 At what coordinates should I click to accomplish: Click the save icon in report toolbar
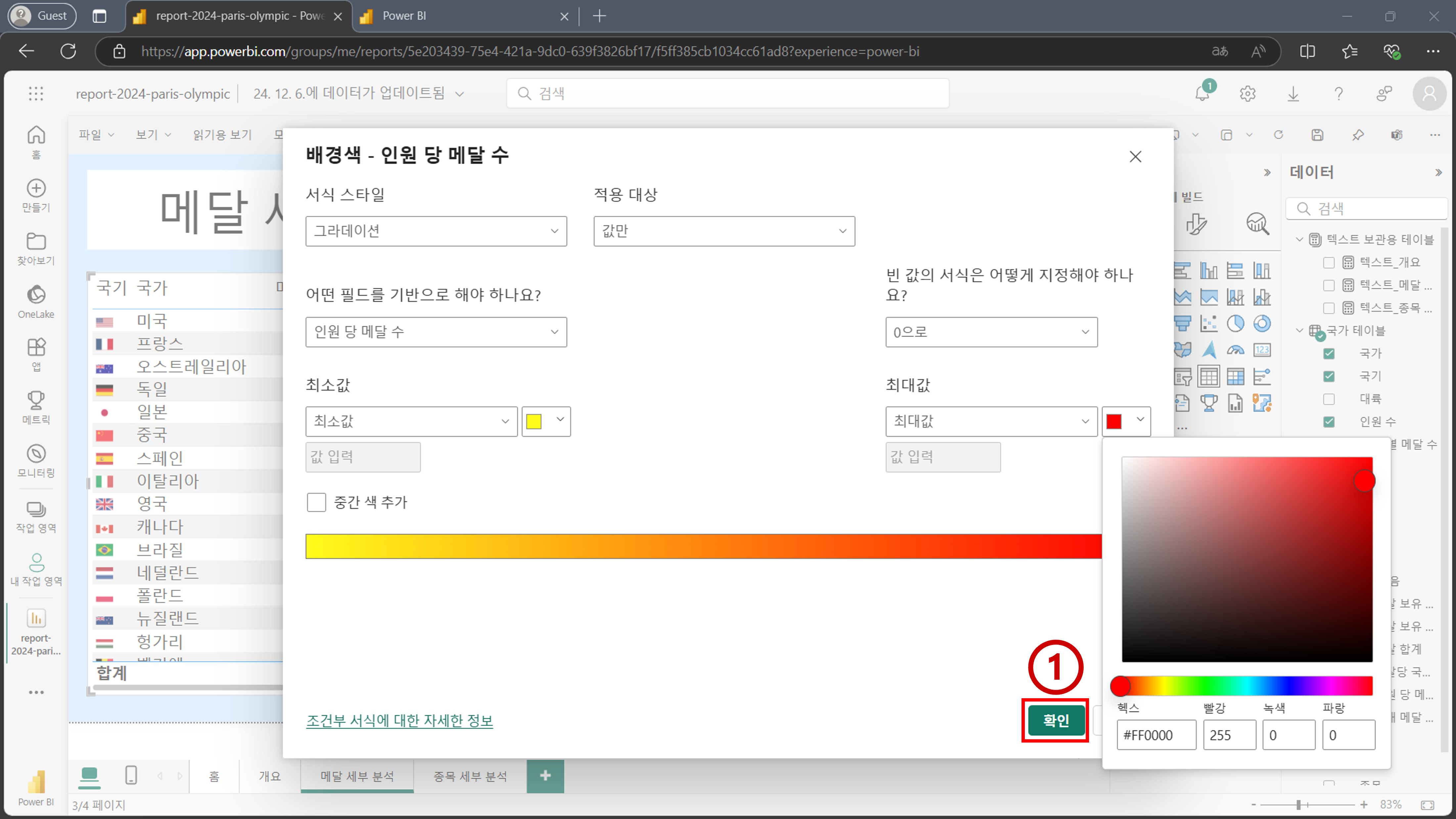coord(1318,135)
